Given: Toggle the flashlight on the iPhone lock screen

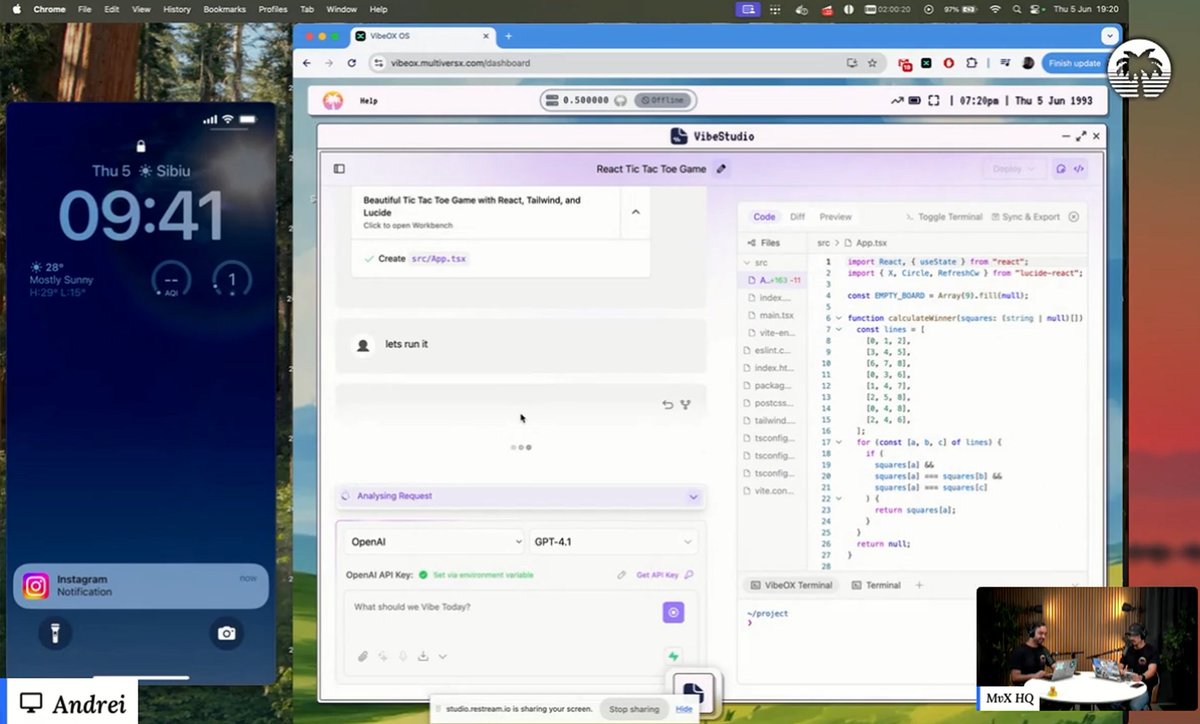Looking at the screenshot, I should point(55,633).
